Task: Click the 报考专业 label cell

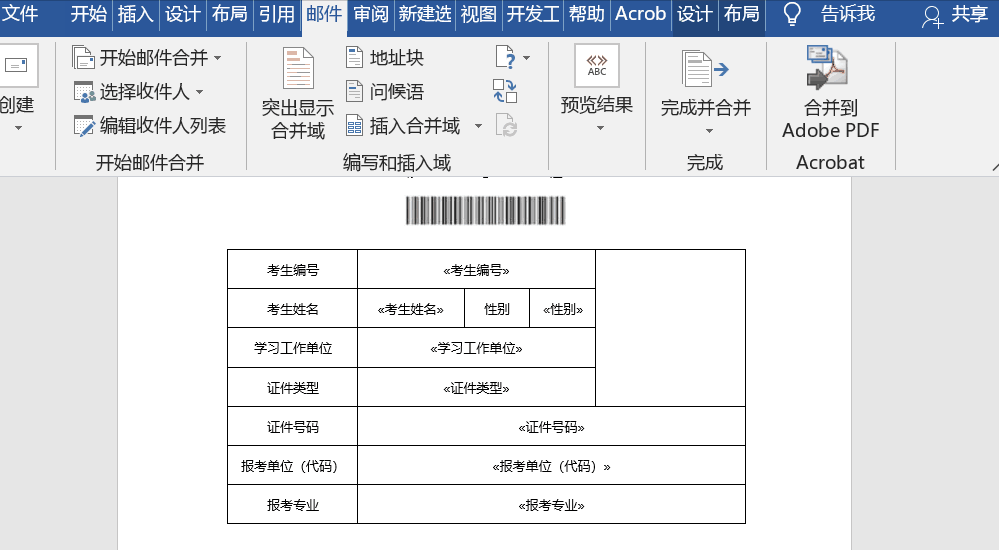Action: (292, 505)
